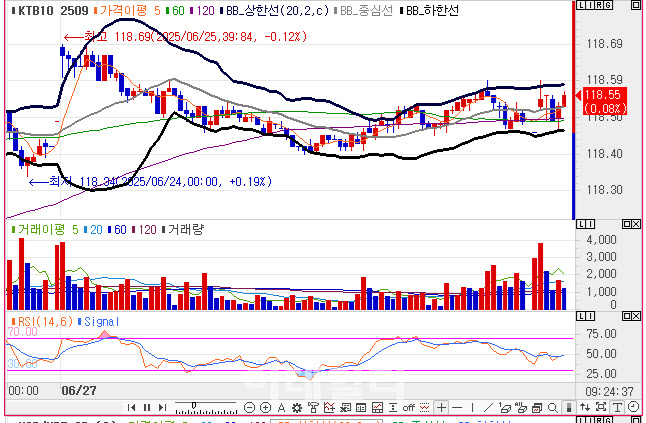Click the clock icon in bottom toolbar
Image resolution: width=646 pixels, height=423 pixels.
click(632, 407)
